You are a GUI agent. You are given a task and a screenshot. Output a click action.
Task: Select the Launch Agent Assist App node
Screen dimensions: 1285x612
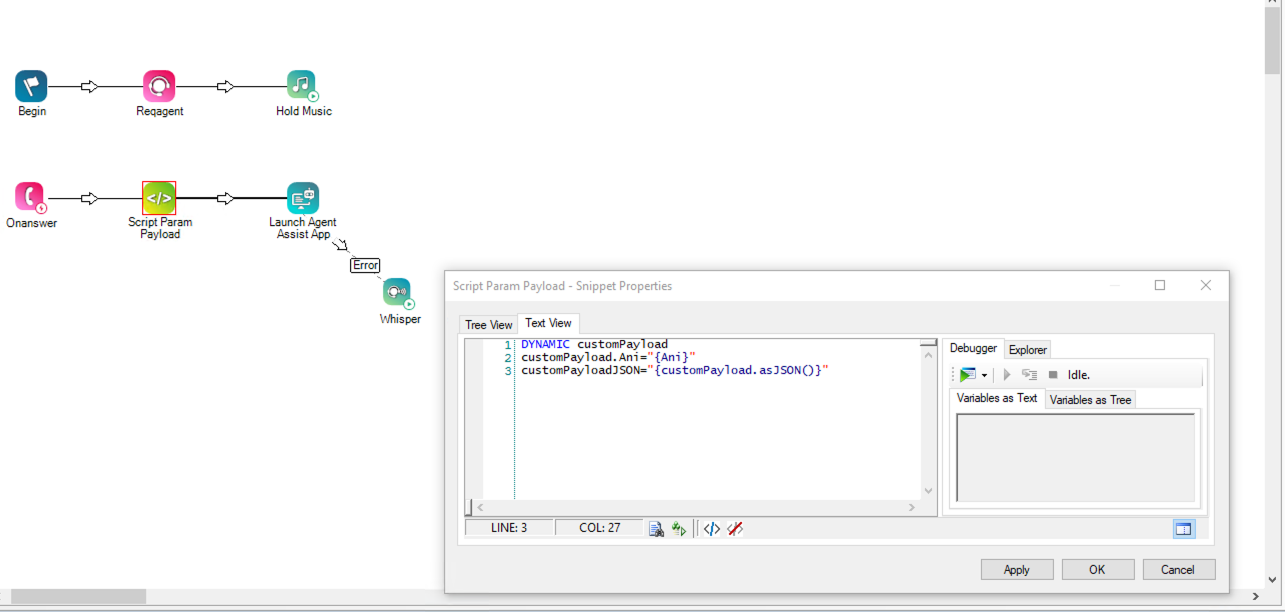(302, 197)
